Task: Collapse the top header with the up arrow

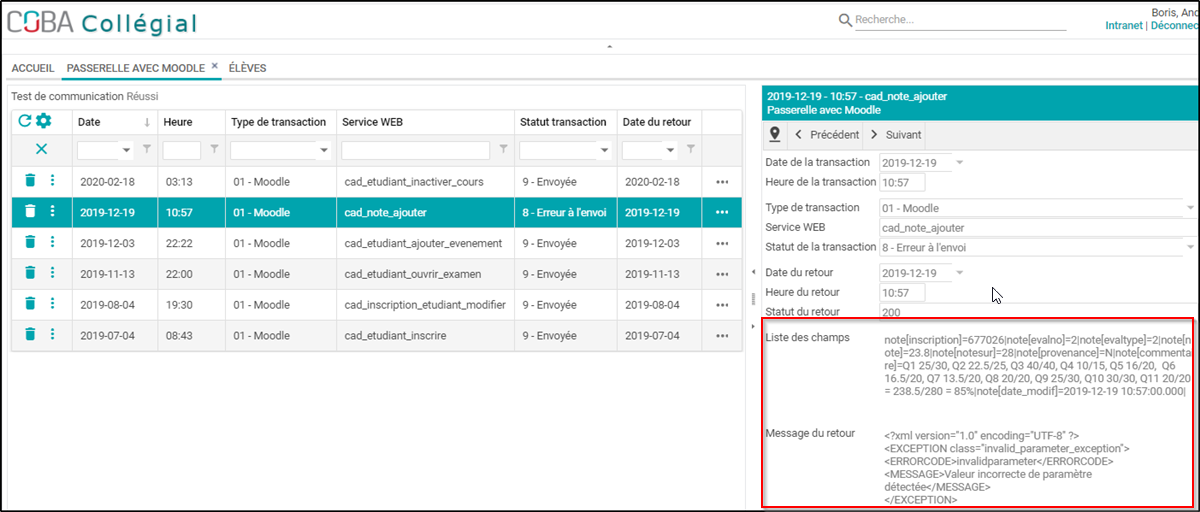Action: (x=609, y=47)
